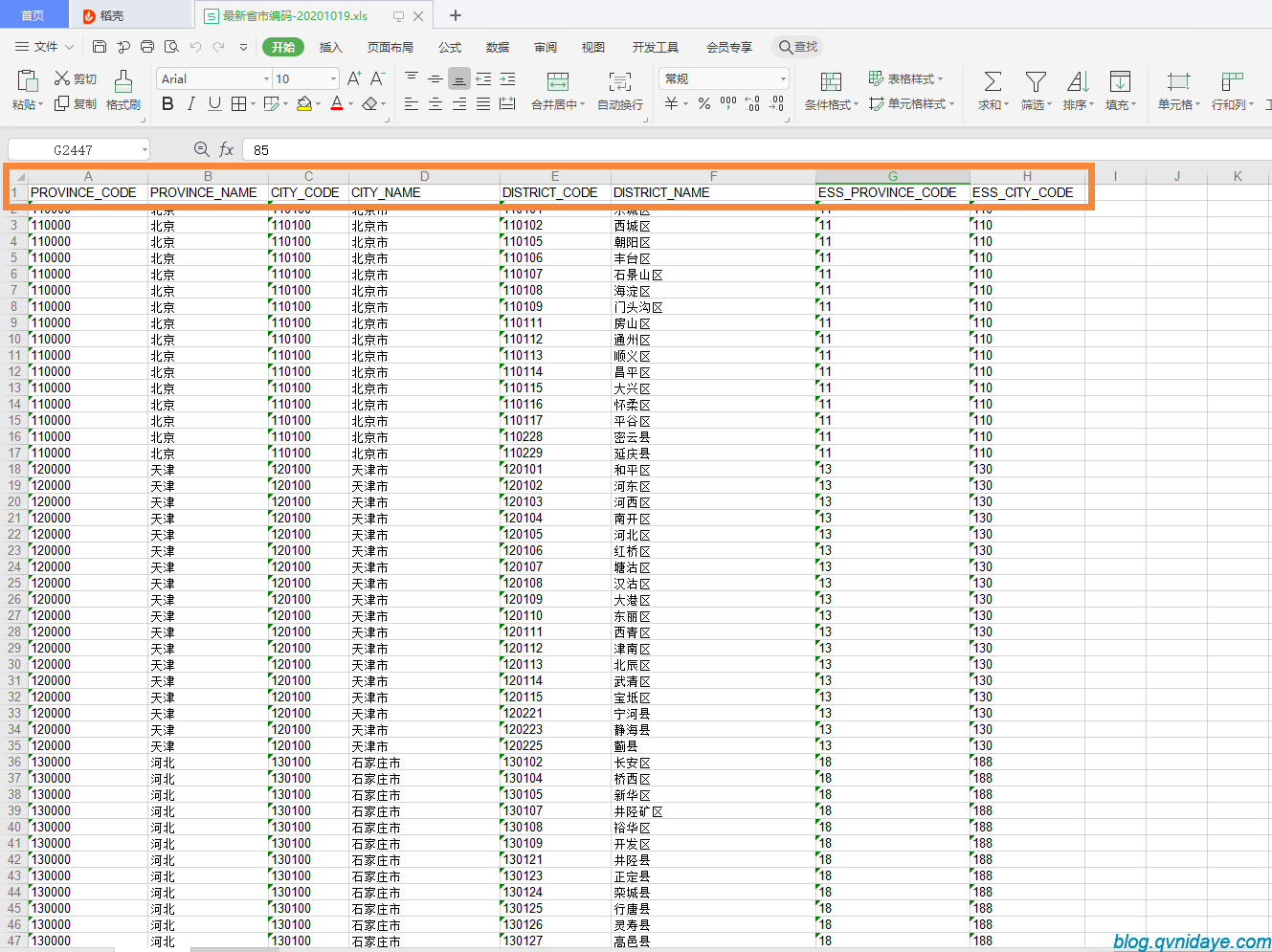Click the Copy (复制) icon
1272x952 pixels.
[x=62, y=103]
